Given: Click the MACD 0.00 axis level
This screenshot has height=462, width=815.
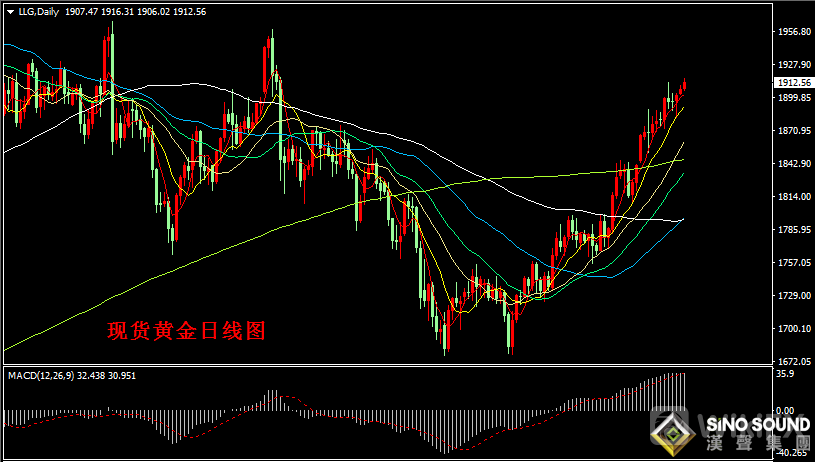Looking at the screenshot, I should [785, 411].
